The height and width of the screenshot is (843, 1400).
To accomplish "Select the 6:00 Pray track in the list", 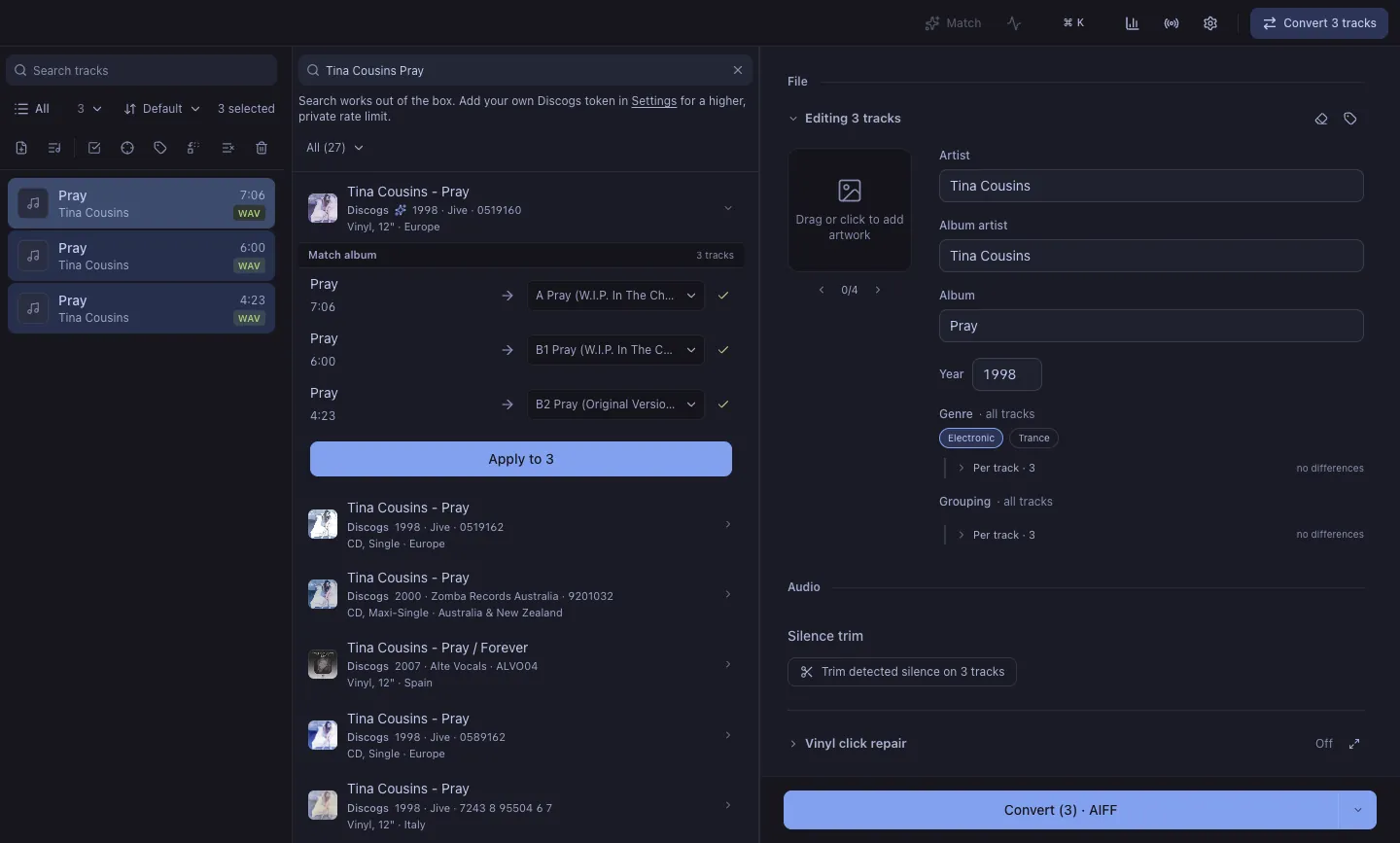I will tap(141, 256).
